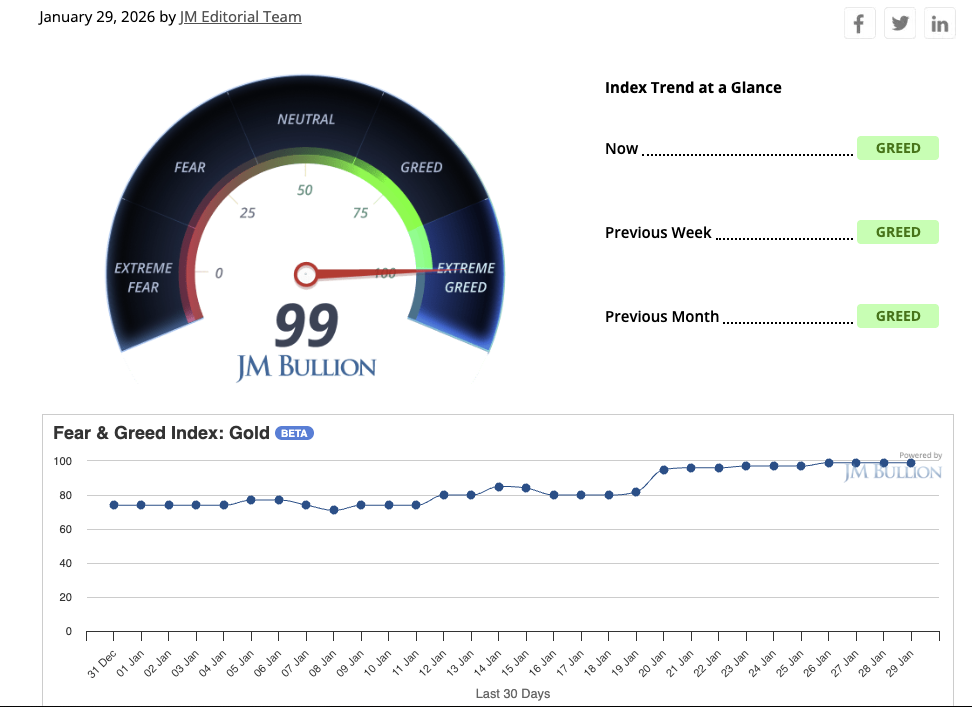Click the 99 index value on gauge
The width and height of the screenshot is (972, 707).
coord(306,325)
